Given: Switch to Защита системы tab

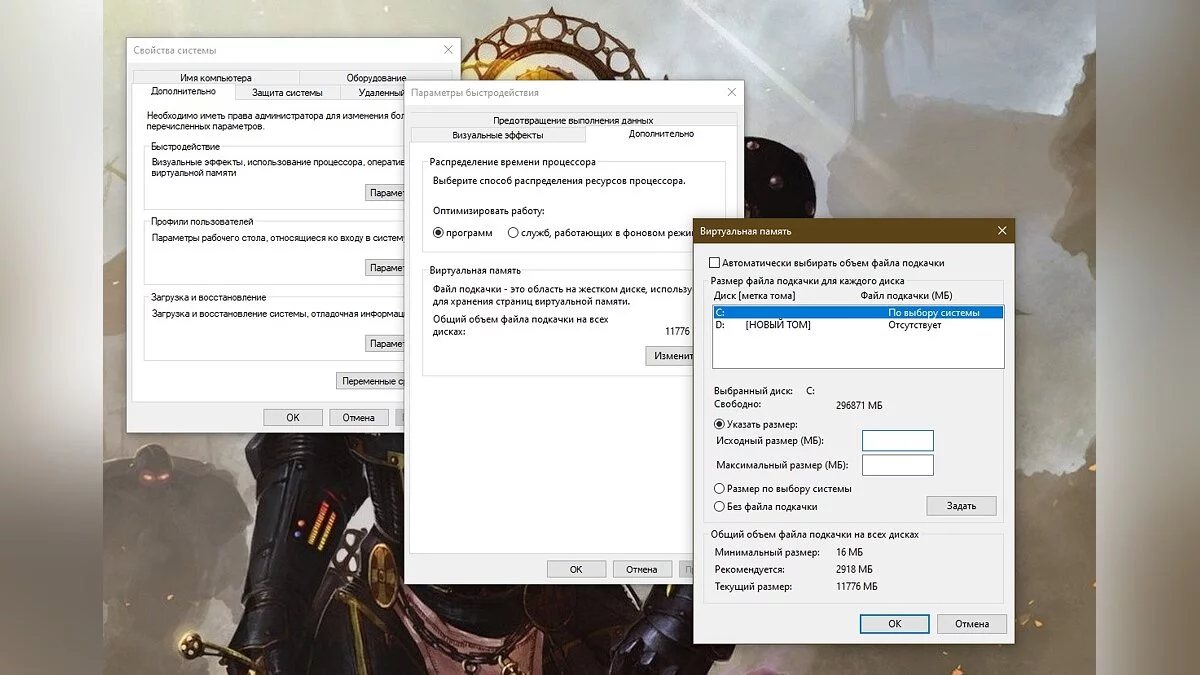Looking at the screenshot, I should (287, 93).
